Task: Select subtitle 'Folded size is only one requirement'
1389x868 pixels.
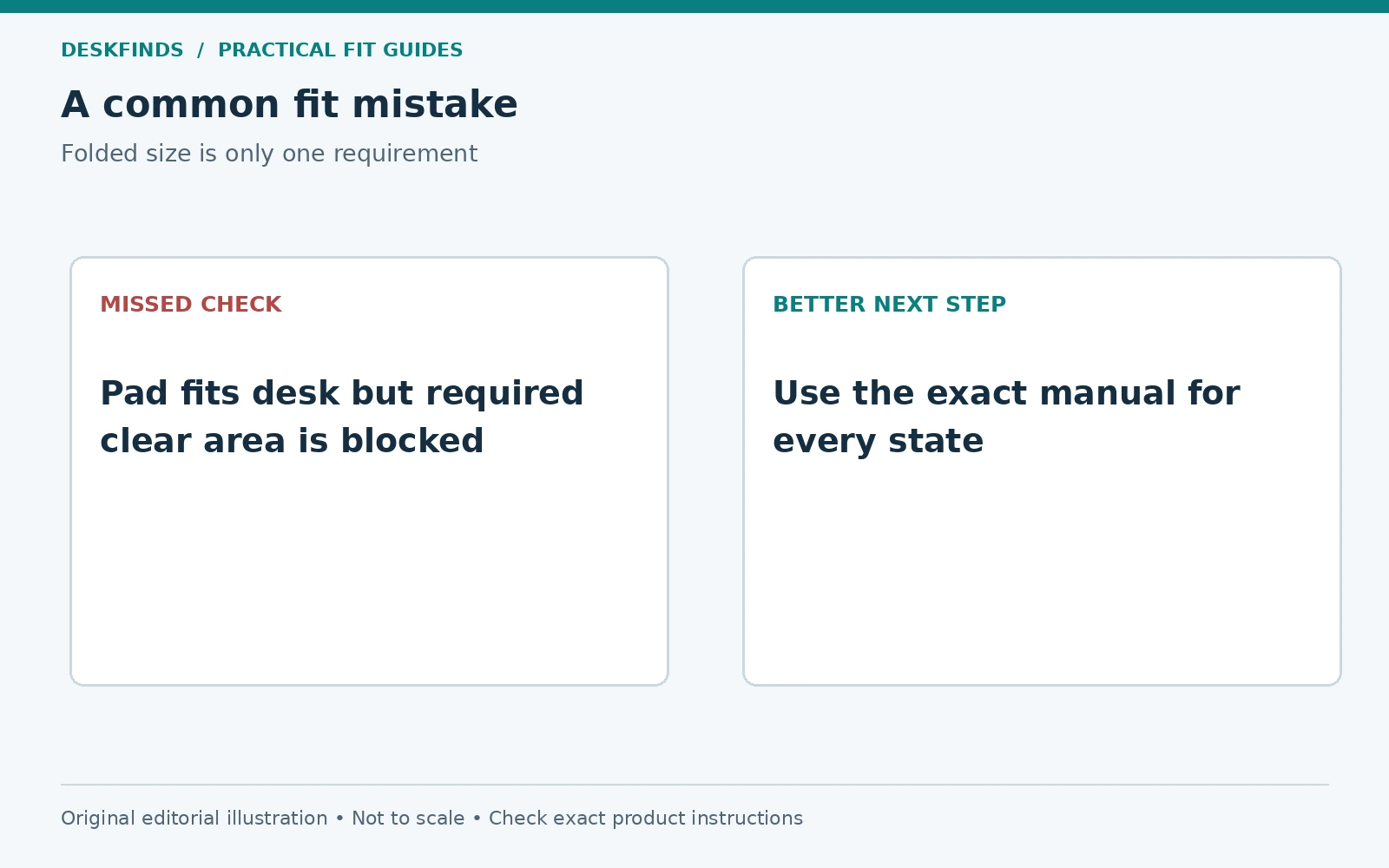Action: pyautogui.click(x=269, y=154)
